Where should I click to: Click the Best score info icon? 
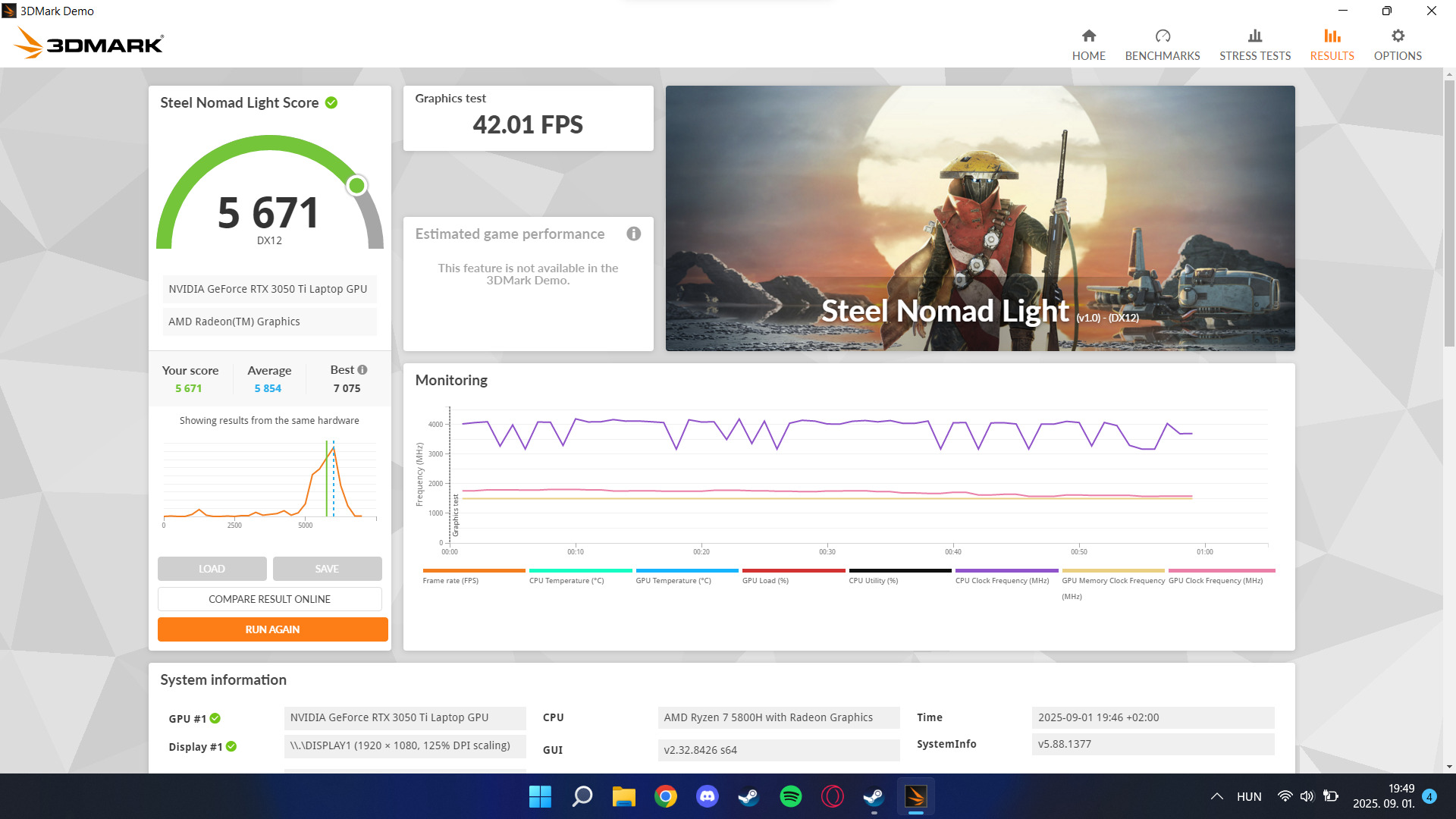[x=362, y=370]
